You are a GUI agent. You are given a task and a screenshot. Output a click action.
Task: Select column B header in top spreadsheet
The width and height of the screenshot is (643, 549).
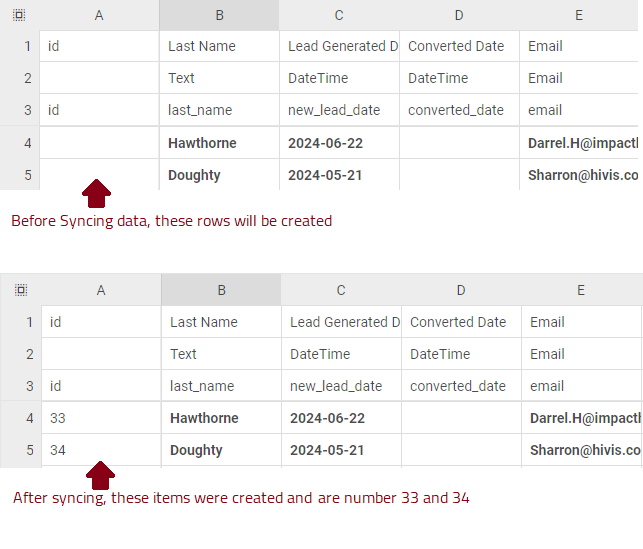click(219, 15)
